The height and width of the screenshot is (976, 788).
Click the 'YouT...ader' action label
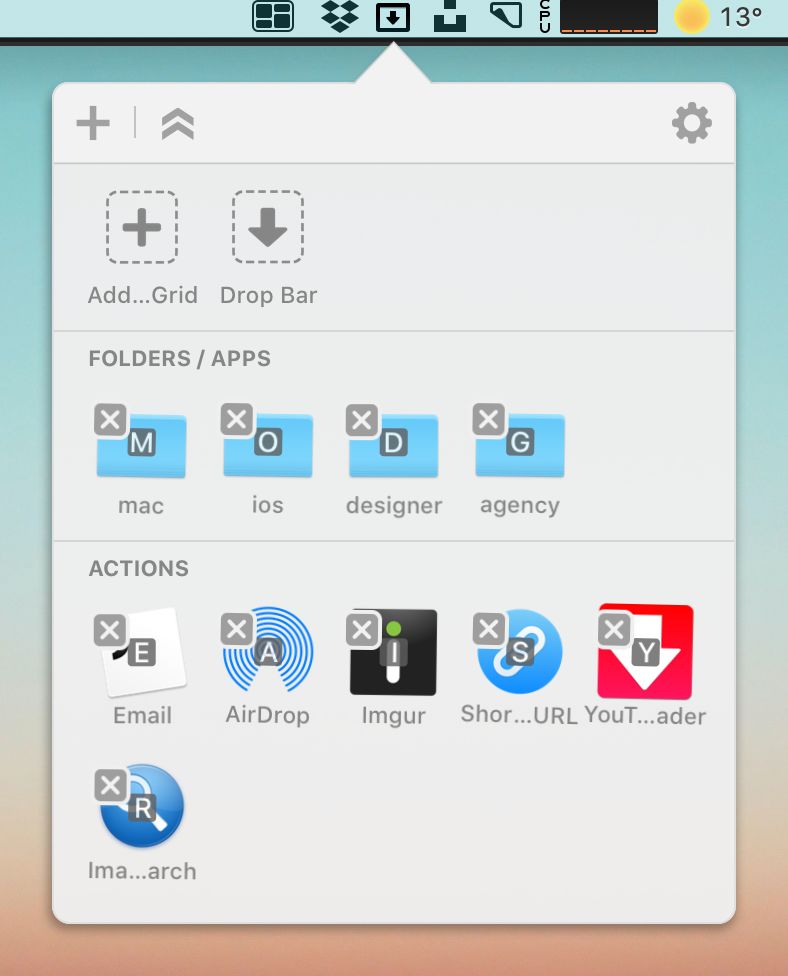click(645, 716)
